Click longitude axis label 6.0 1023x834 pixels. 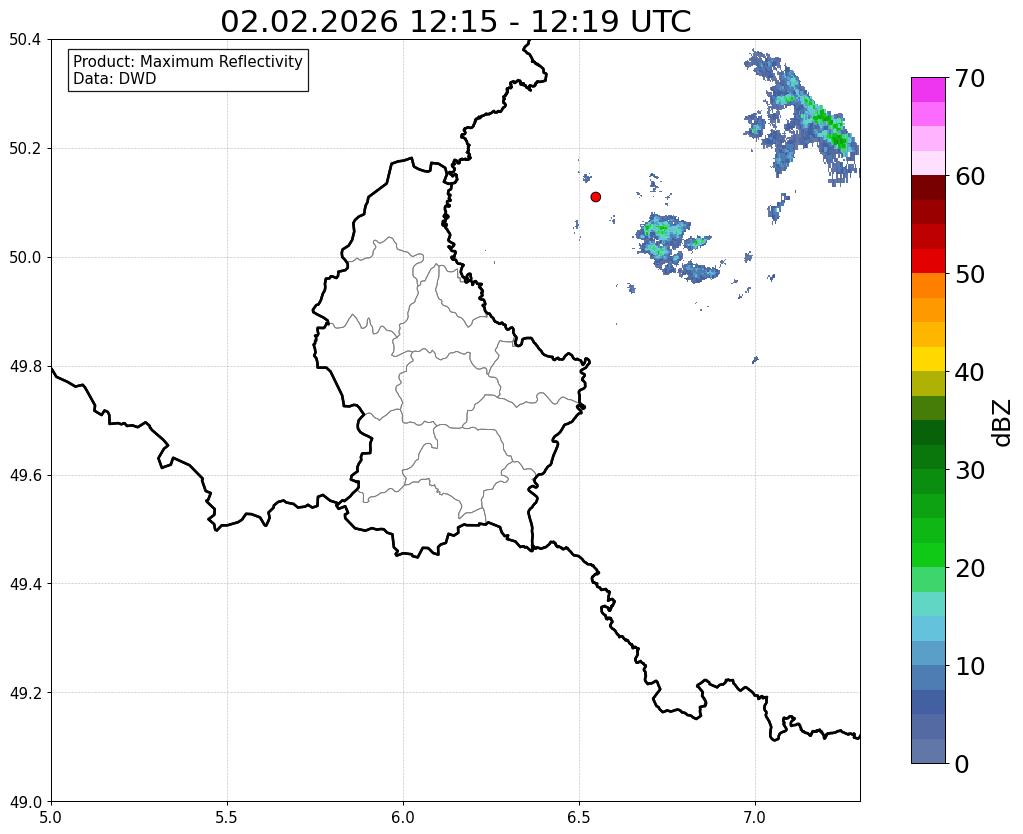click(403, 818)
